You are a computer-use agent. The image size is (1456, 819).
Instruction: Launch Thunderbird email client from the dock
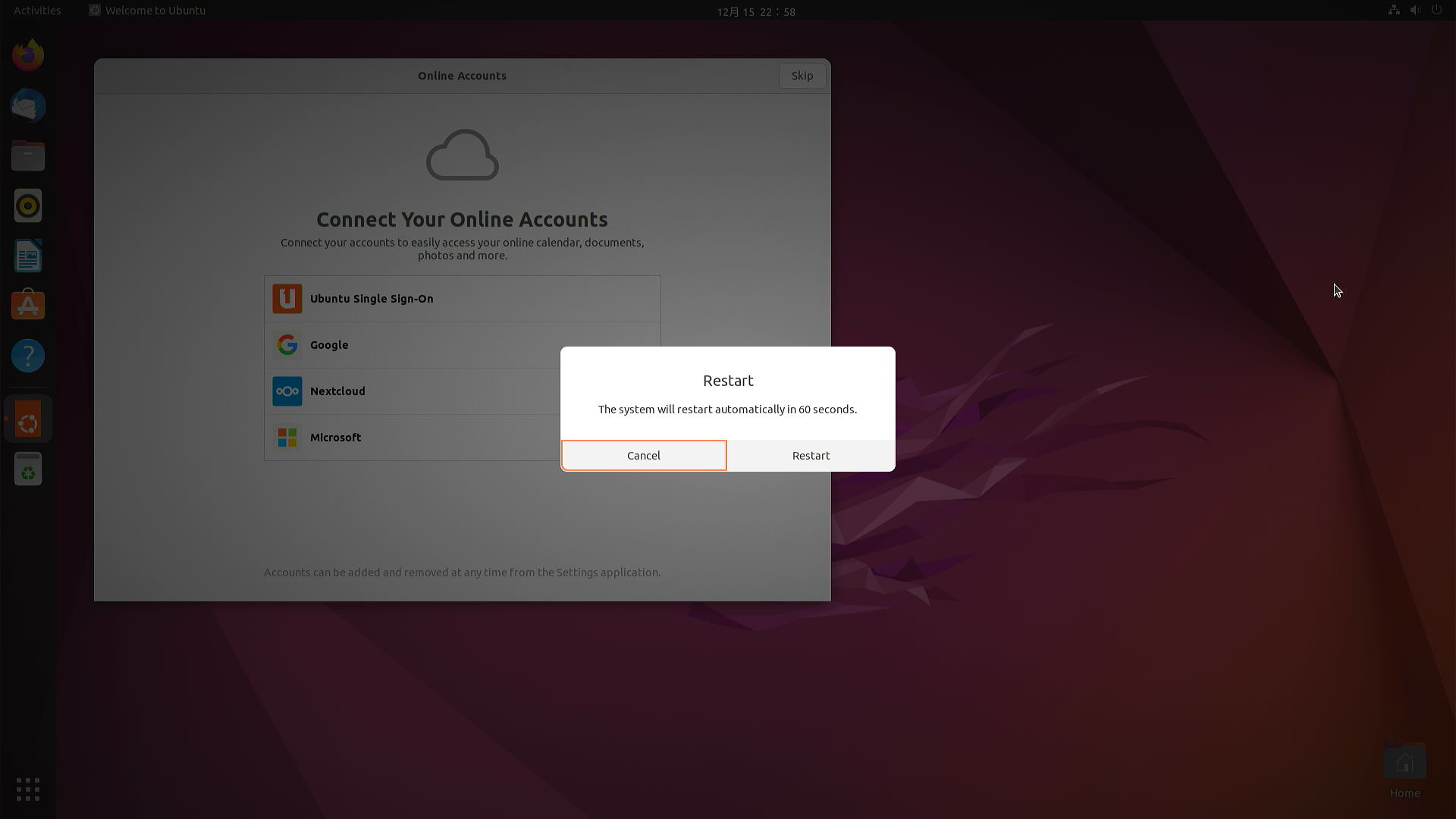28,106
